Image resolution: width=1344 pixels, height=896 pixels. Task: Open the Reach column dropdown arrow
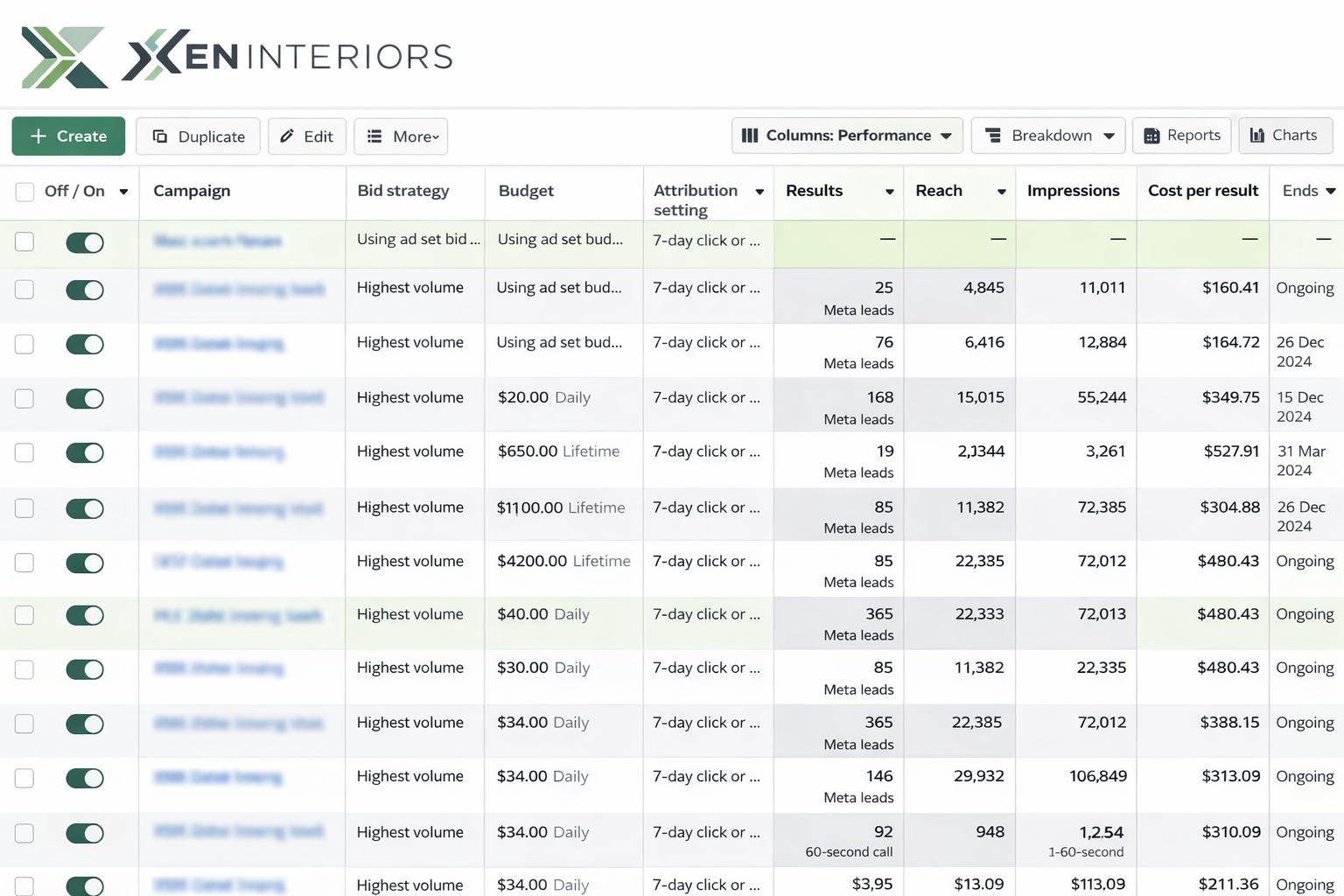click(1002, 192)
